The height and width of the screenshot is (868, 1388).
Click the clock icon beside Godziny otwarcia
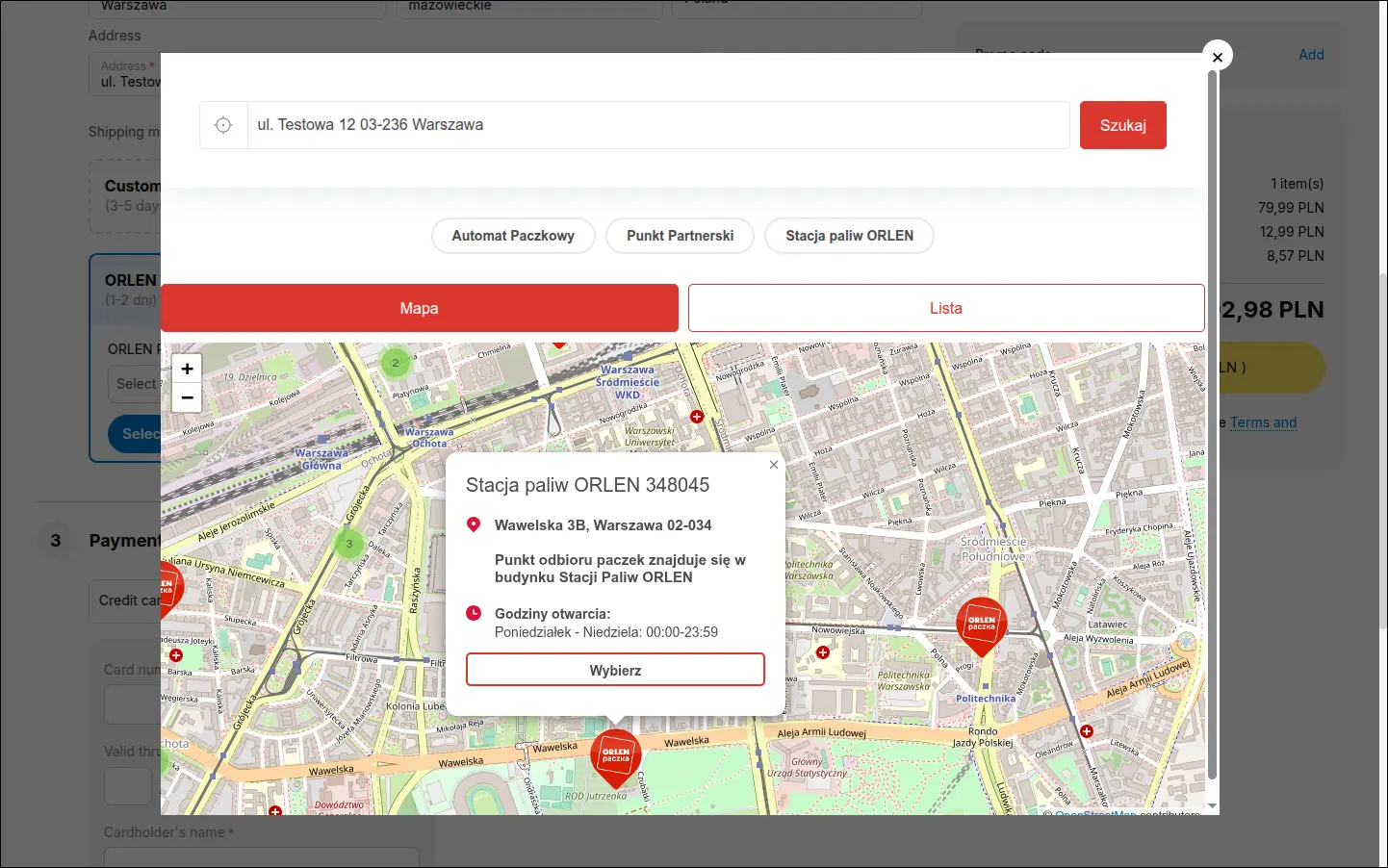(x=474, y=614)
